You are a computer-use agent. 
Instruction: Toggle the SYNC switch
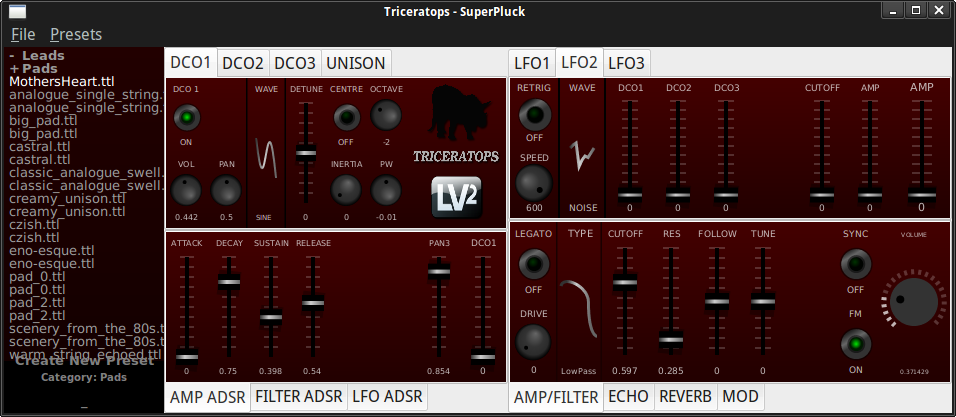click(856, 264)
